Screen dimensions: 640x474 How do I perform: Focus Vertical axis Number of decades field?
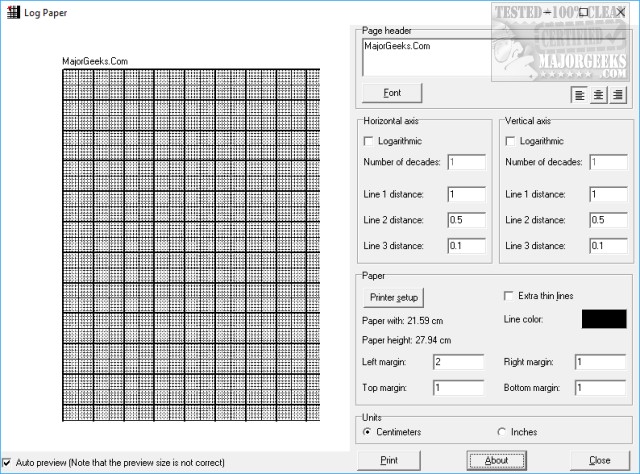coord(609,162)
